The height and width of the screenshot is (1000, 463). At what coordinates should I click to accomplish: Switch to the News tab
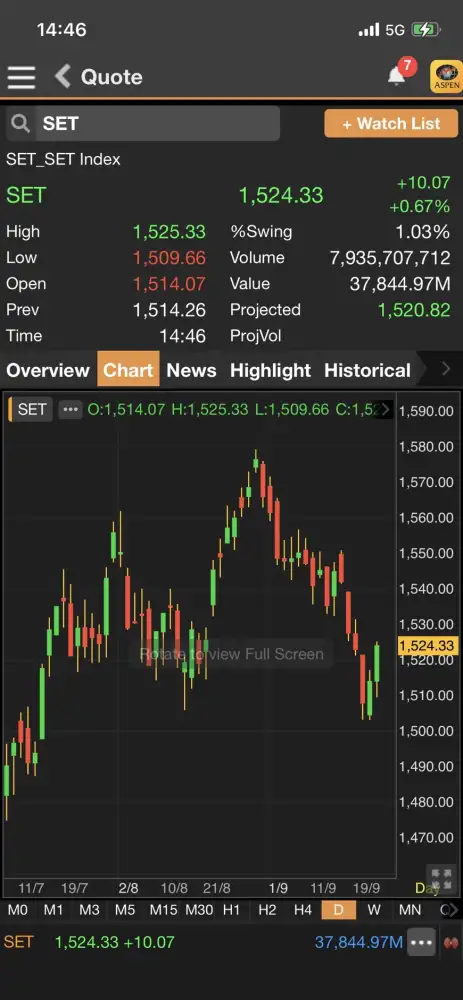click(x=191, y=370)
